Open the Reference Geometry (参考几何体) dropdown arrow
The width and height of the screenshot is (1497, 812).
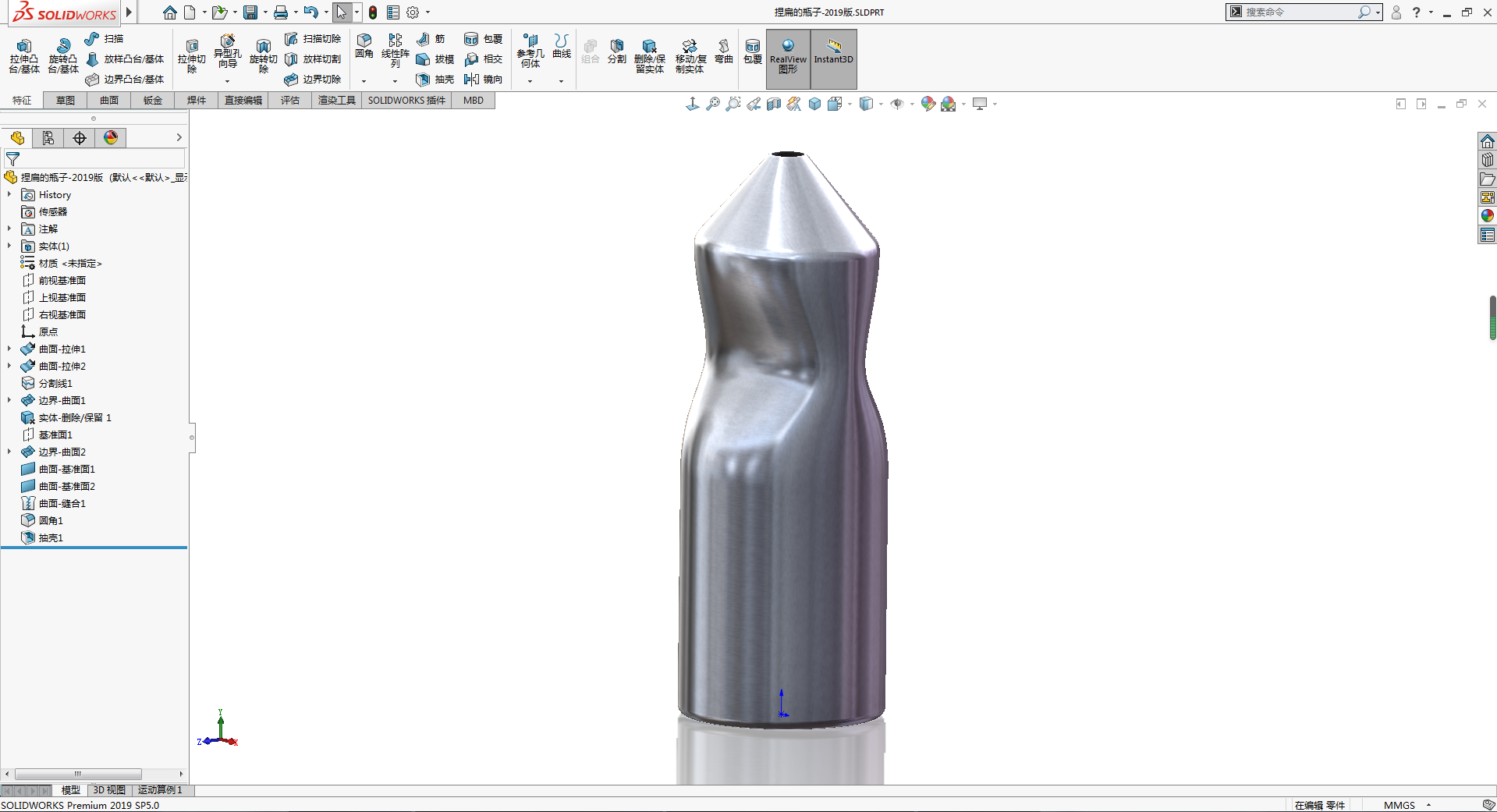(x=530, y=81)
